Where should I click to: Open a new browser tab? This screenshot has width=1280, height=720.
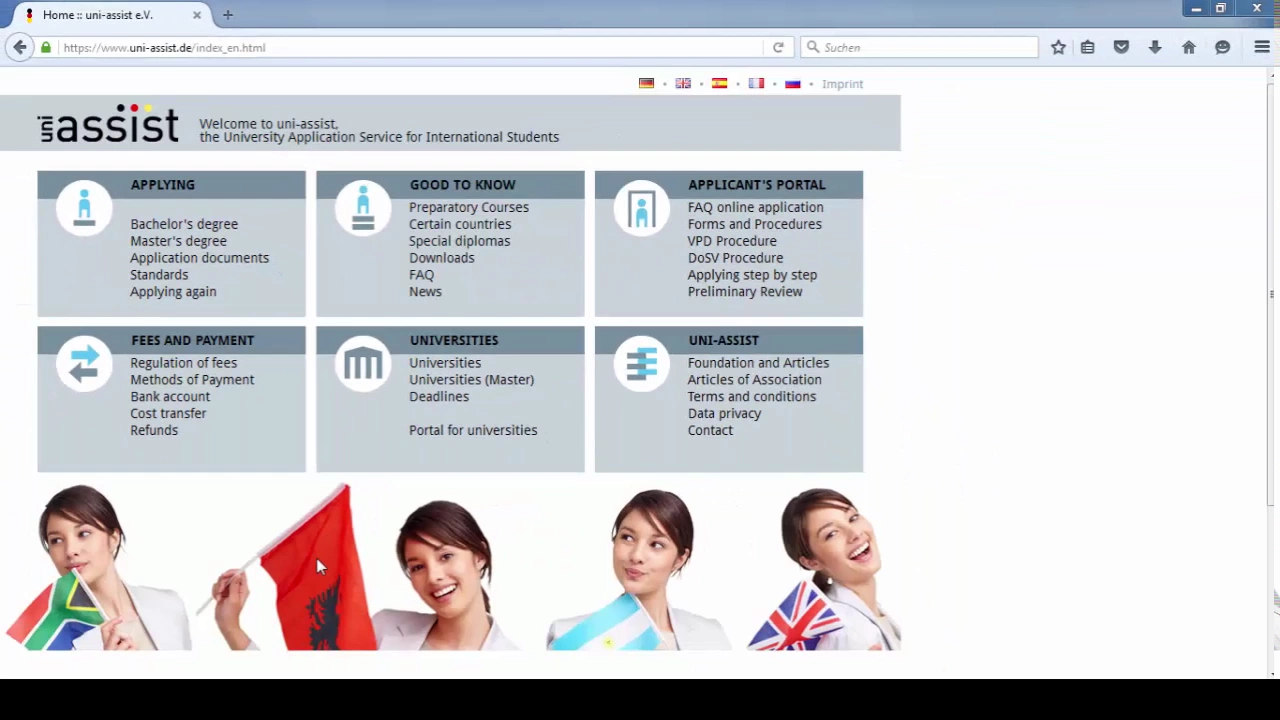[228, 15]
